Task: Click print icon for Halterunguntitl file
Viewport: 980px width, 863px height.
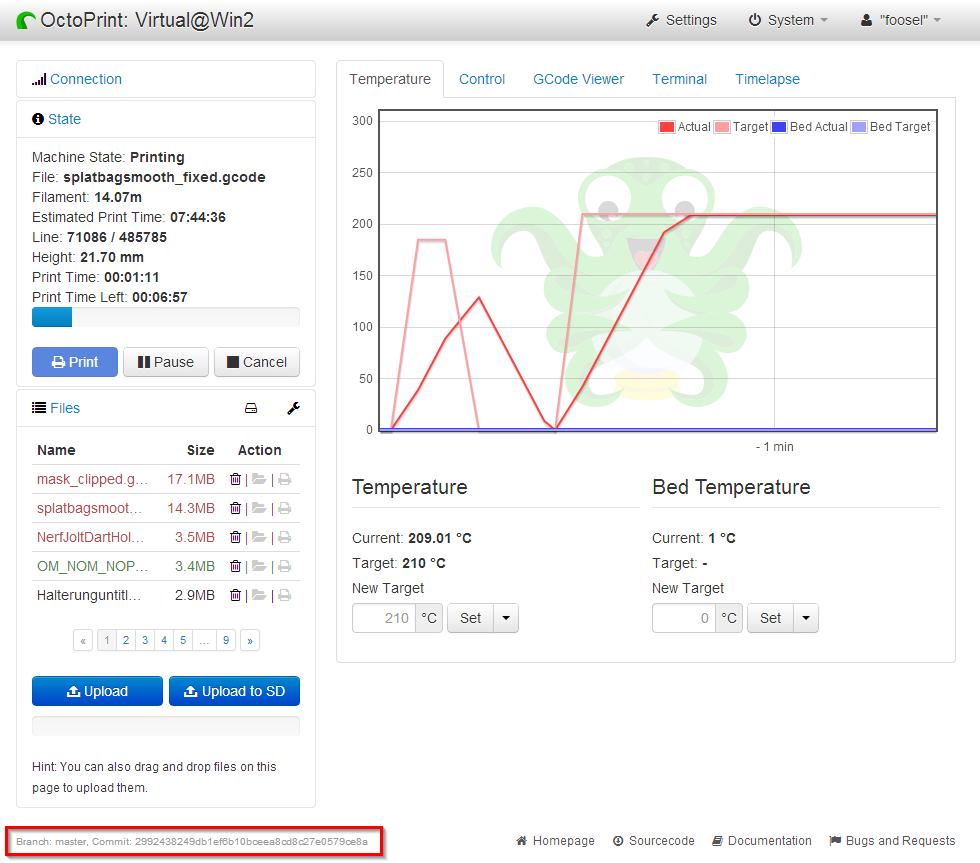Action: coord(284,595)
